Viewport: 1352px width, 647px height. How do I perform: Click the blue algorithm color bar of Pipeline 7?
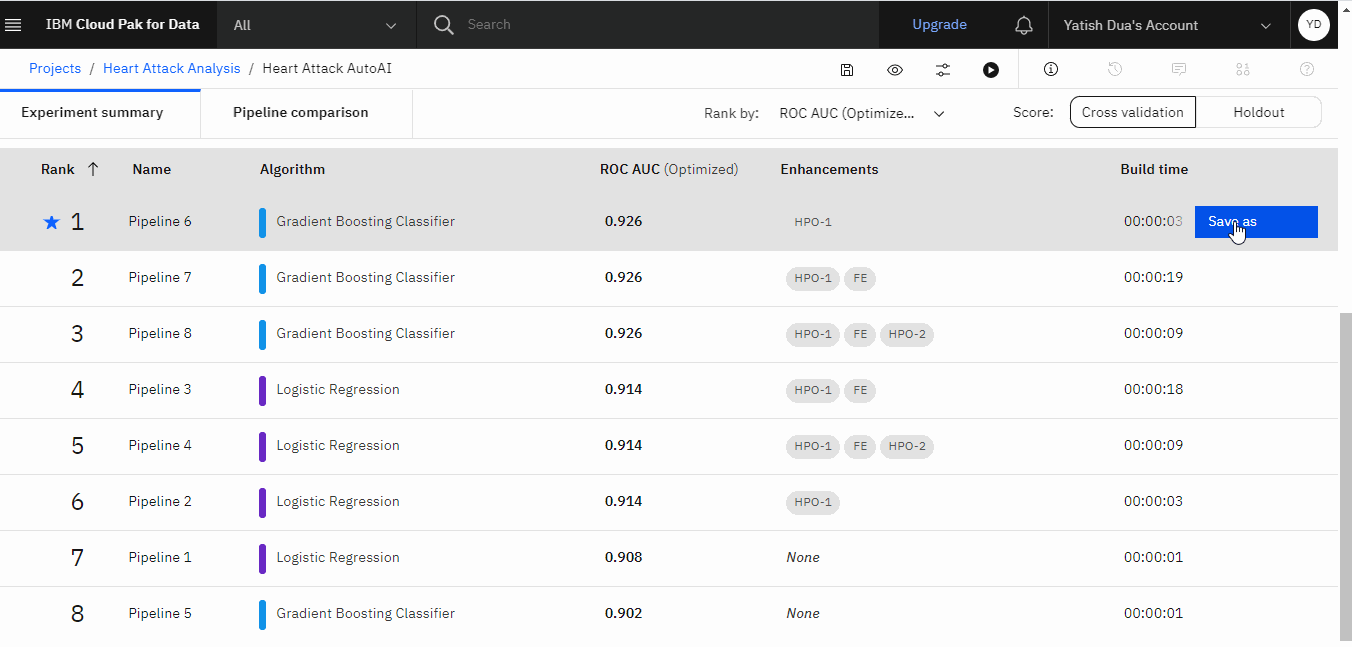click(262, 278)
